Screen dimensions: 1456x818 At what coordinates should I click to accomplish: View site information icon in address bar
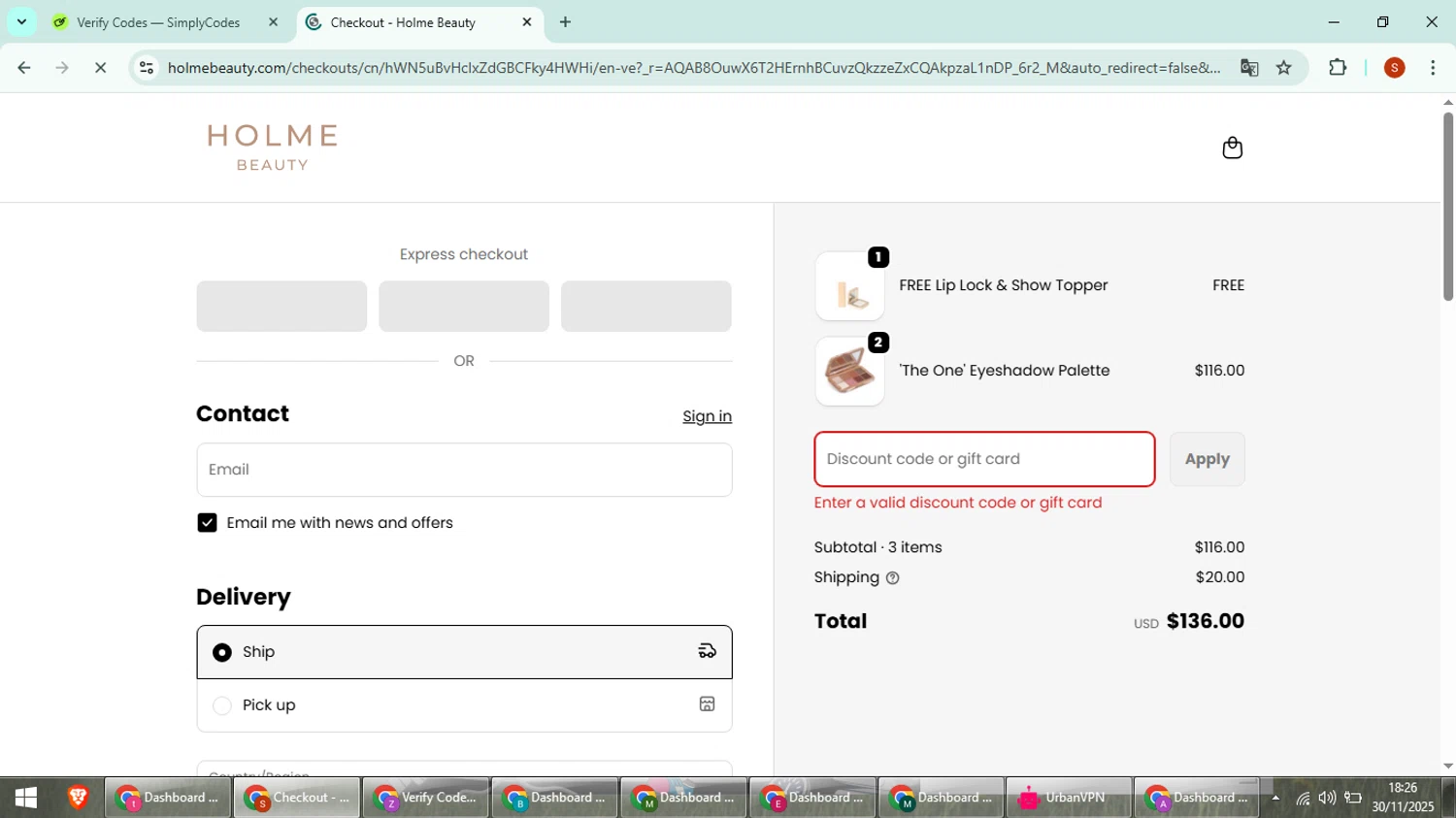(147, 67)
